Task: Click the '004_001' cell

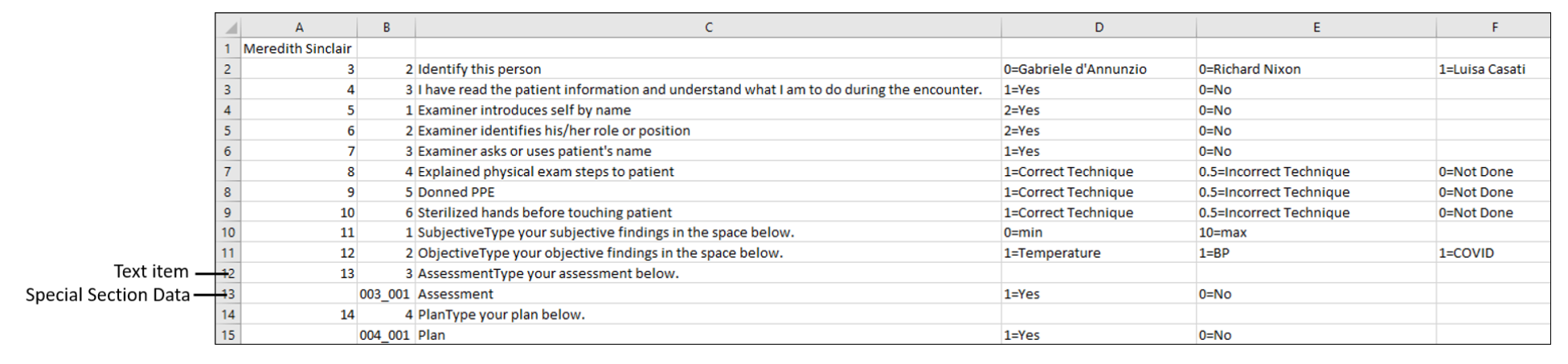Action: (387, 335)
